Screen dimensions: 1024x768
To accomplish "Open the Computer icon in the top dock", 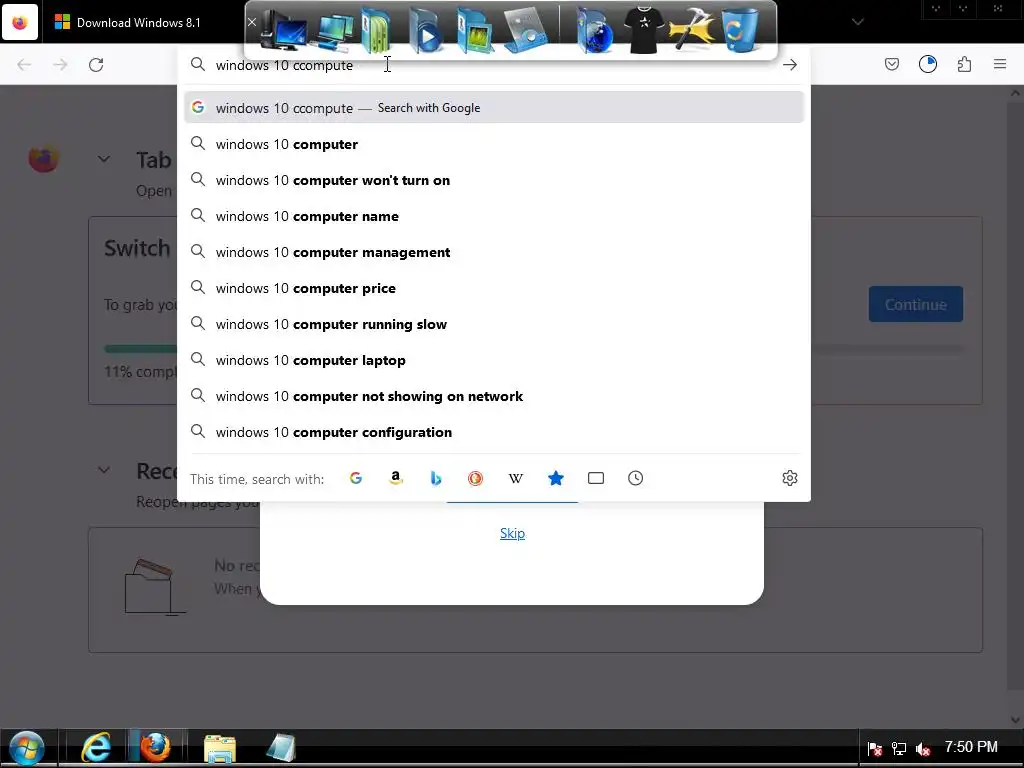I will (x=283, y=30).
